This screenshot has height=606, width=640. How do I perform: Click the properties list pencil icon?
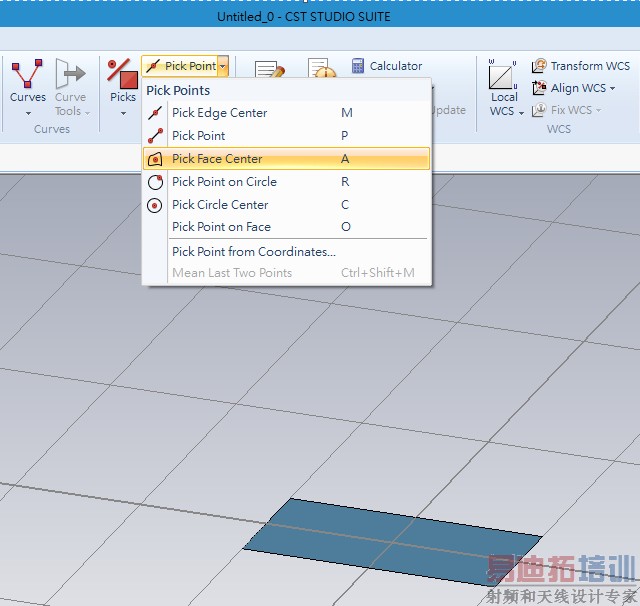(269, 69)
